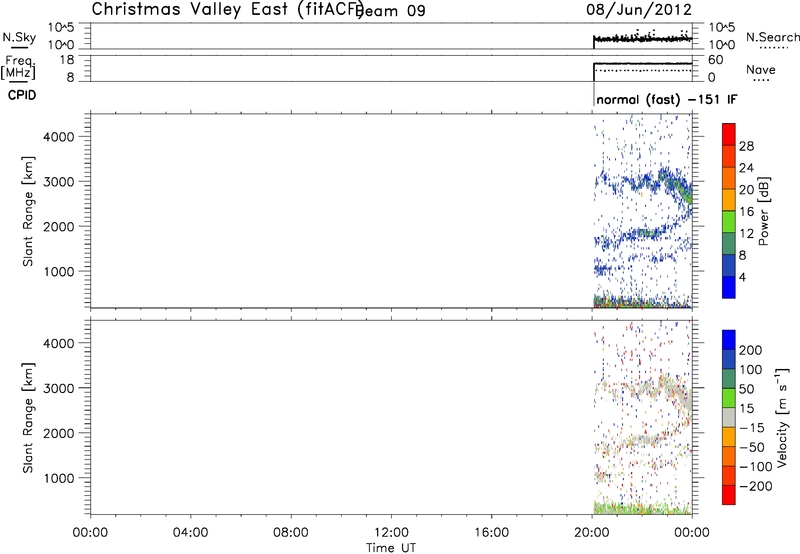Click the Power colorbar green segment near 12
The image size is (800, 554).
pos(729,222)
